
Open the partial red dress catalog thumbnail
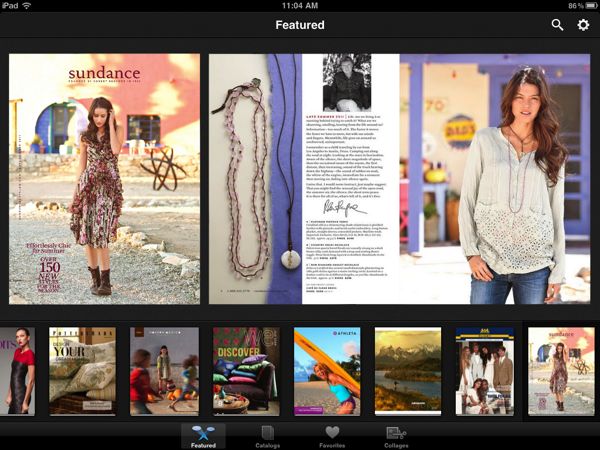[x=17, y=371]
